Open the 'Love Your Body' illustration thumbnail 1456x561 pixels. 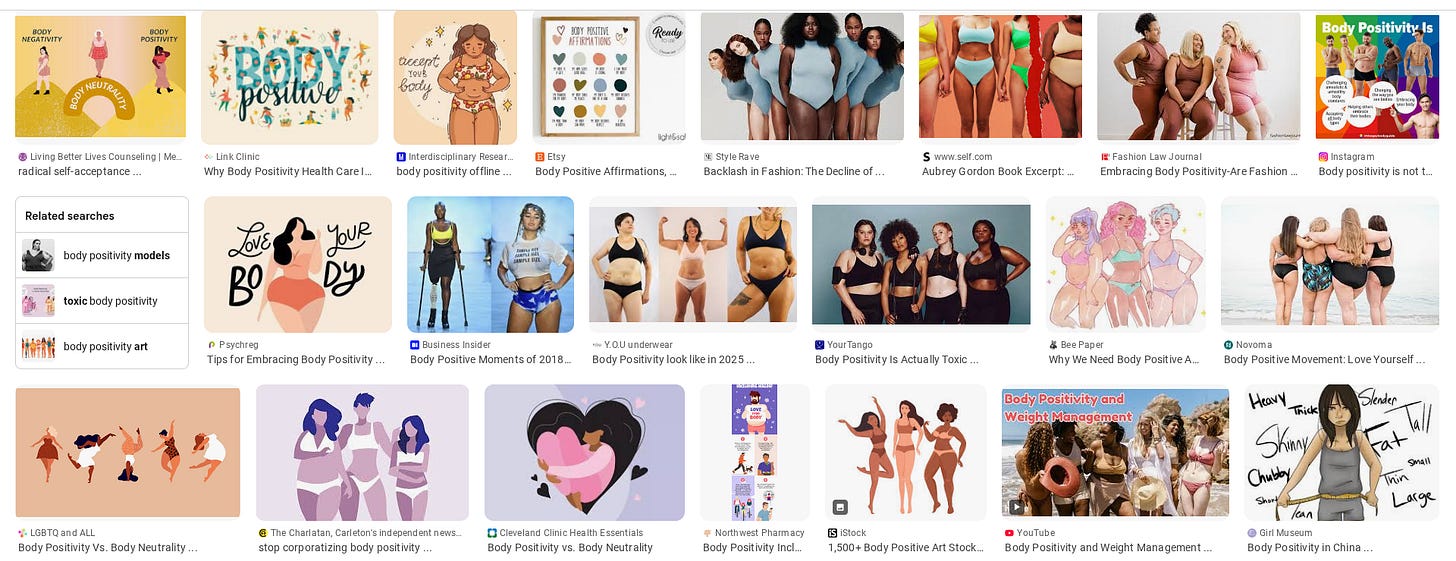tap(298, 264)
